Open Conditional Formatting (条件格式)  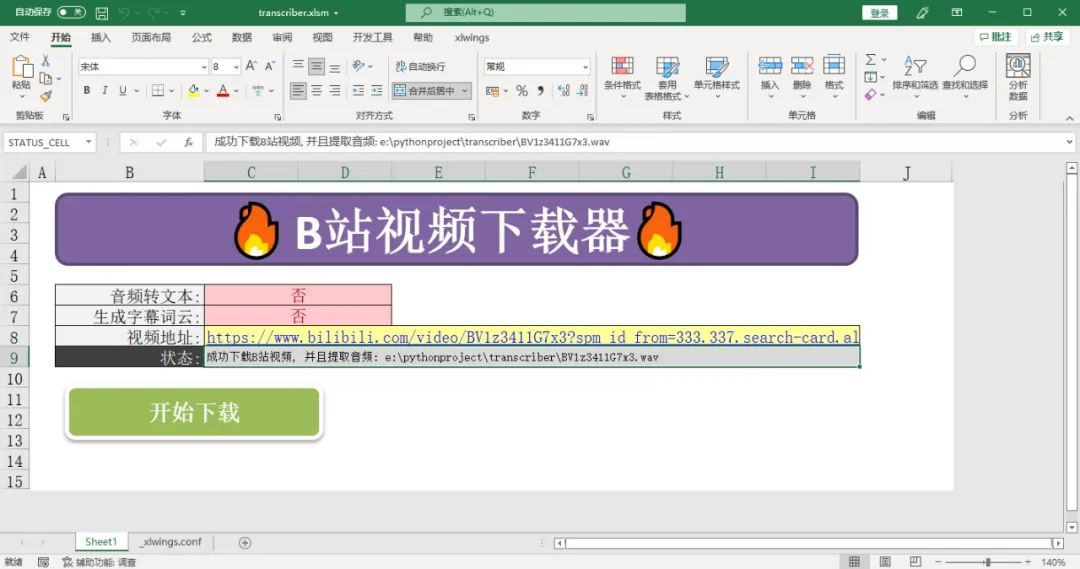[622, 74]
